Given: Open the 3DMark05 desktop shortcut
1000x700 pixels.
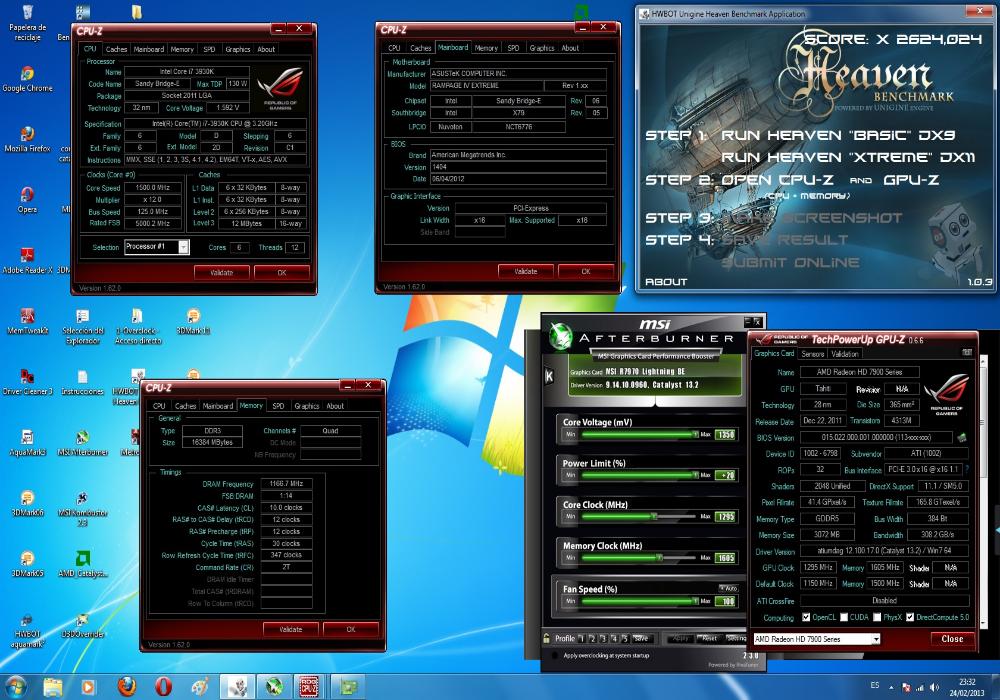Looking at the screenshot, I should (27, 564).
